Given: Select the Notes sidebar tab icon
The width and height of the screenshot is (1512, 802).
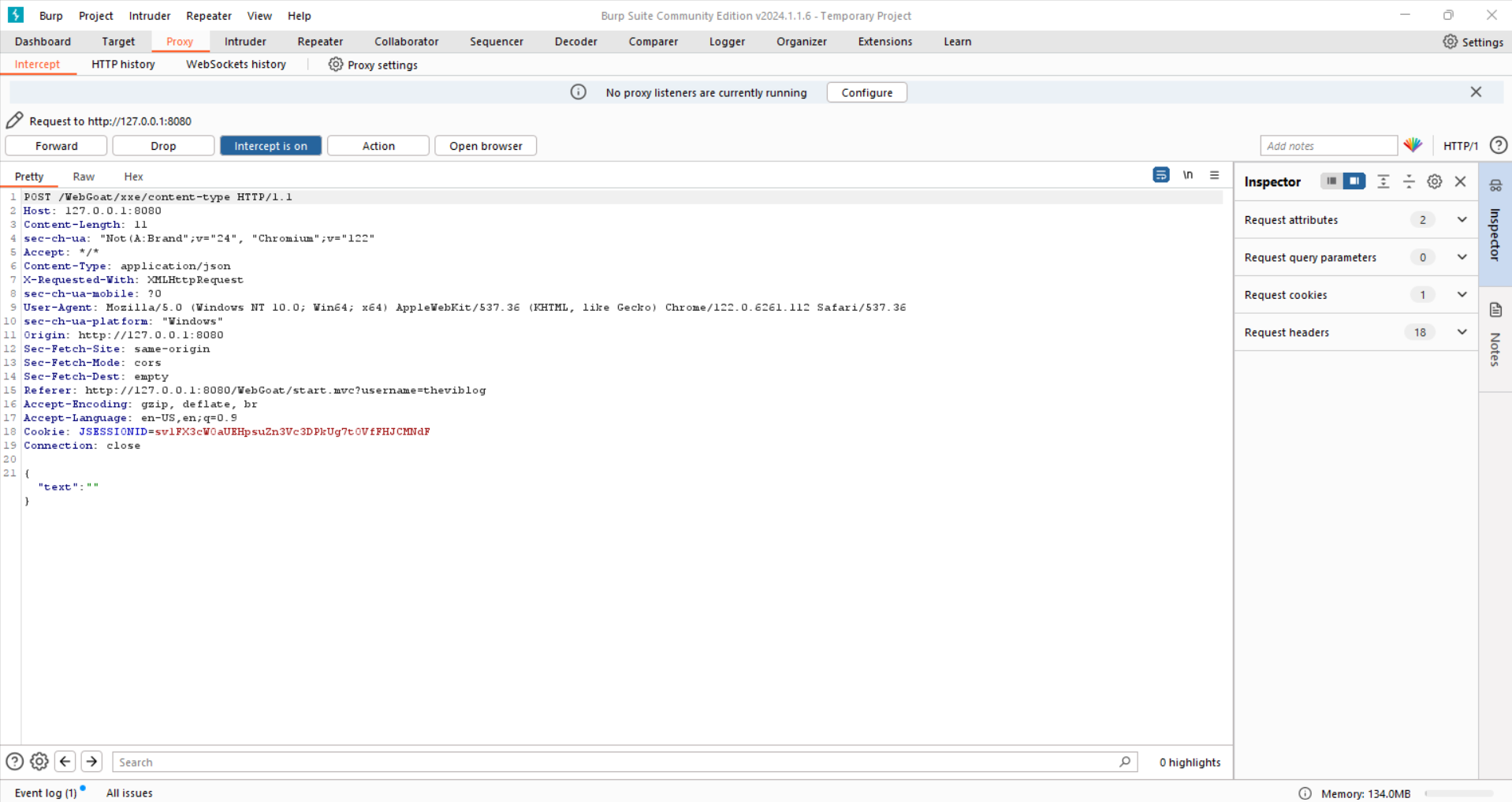Looking at the screenshot, I should coord(1495,310).
